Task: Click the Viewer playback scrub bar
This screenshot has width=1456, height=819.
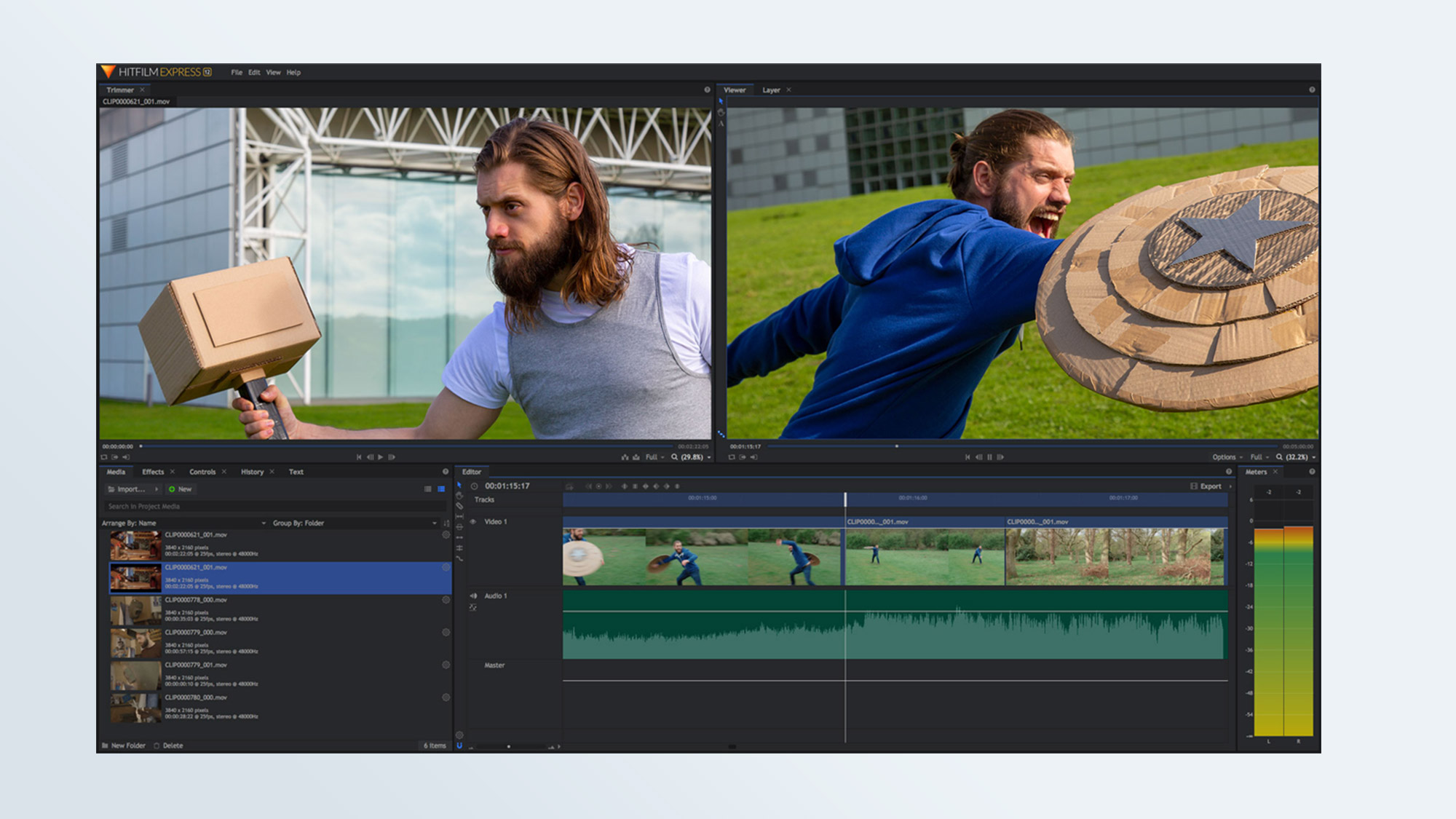Action: pyautogui.click(x=1024, y=446)
